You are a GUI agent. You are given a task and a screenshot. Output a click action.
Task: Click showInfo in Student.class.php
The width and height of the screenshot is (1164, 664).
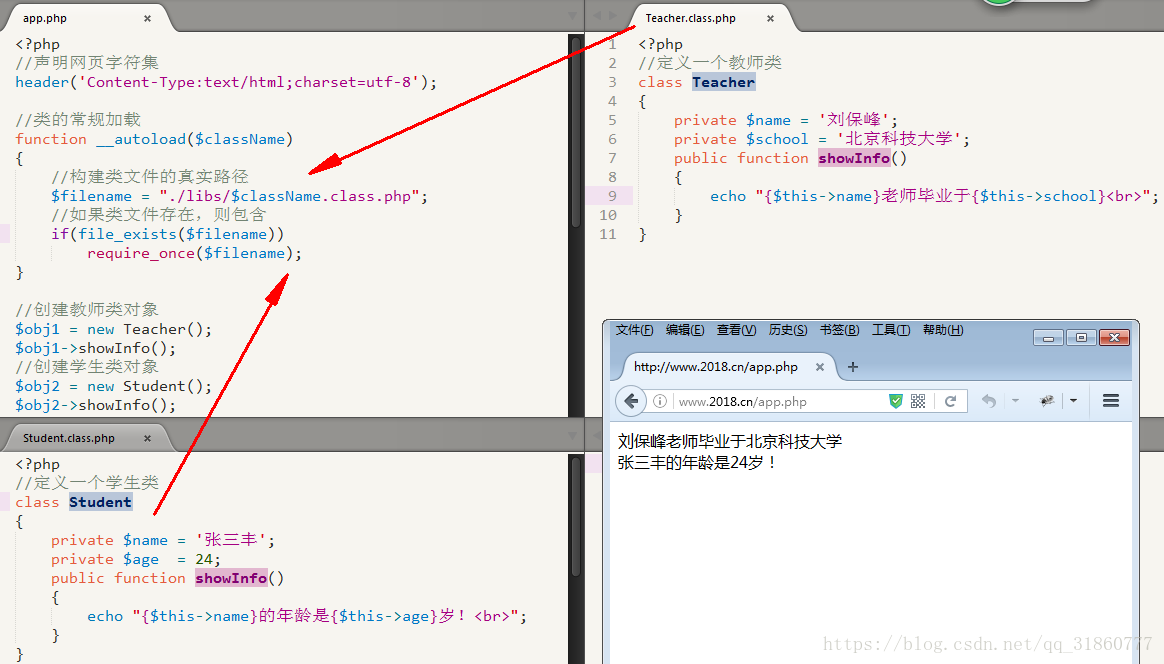click(231, 578)
